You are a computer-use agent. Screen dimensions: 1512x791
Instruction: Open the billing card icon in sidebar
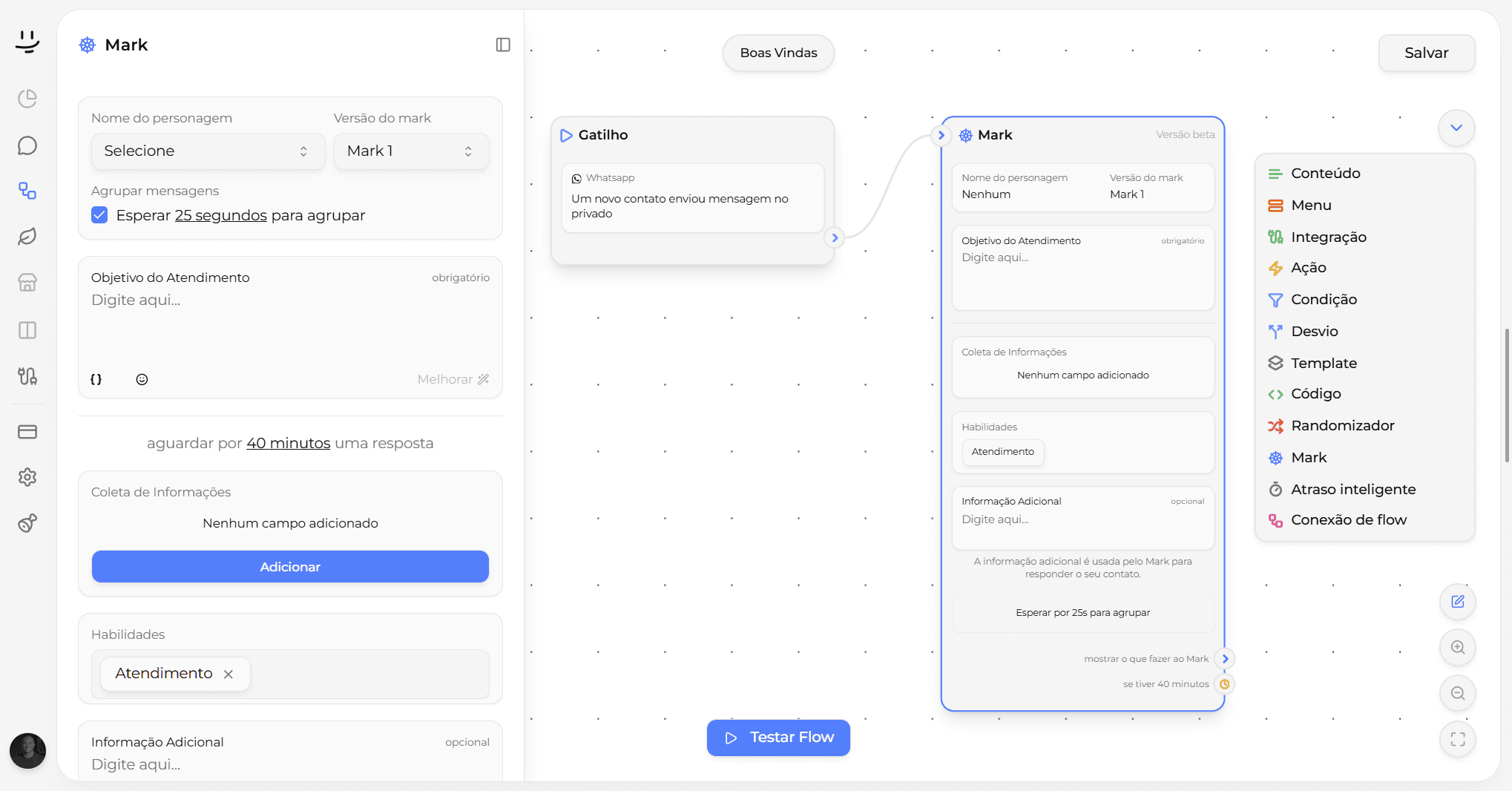point(27,432)
